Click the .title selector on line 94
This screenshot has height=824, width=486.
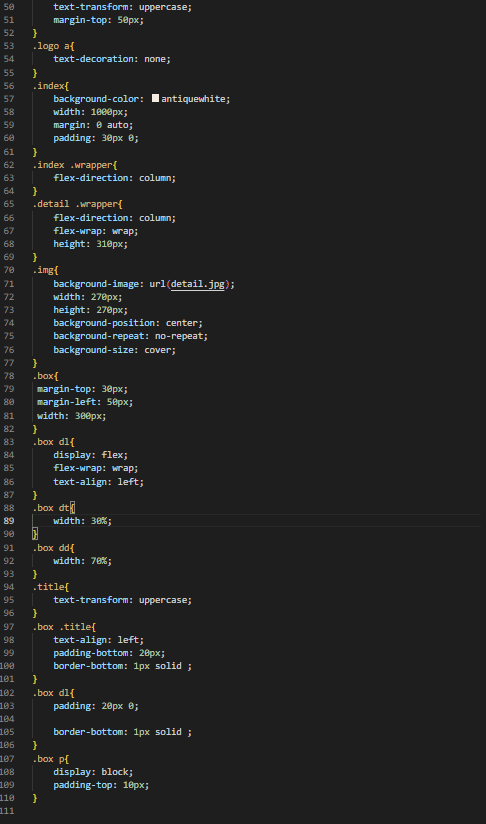click(x=50, y=586)
